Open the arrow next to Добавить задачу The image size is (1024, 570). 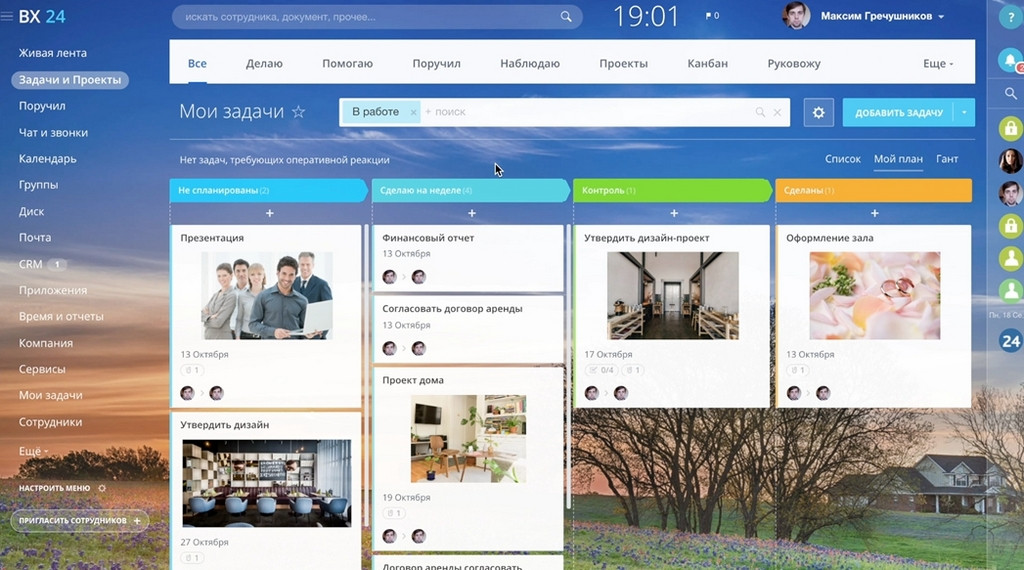coord(964,112)
